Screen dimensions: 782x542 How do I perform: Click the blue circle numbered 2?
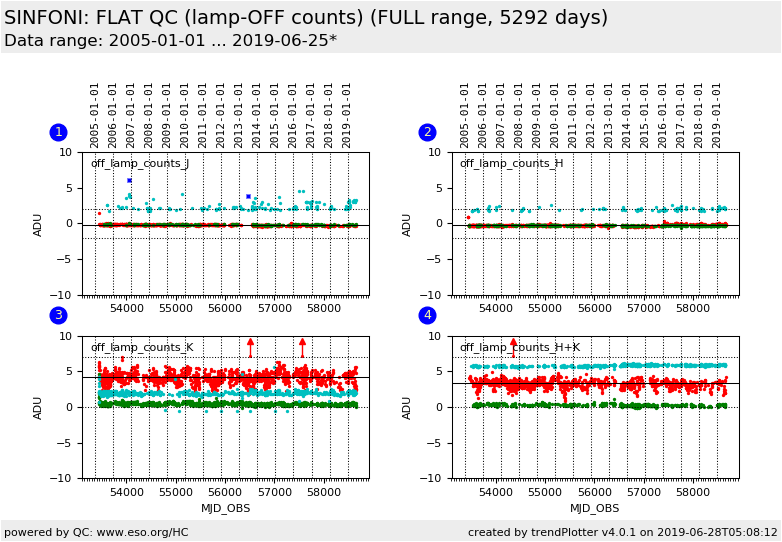tap(427, 132)
